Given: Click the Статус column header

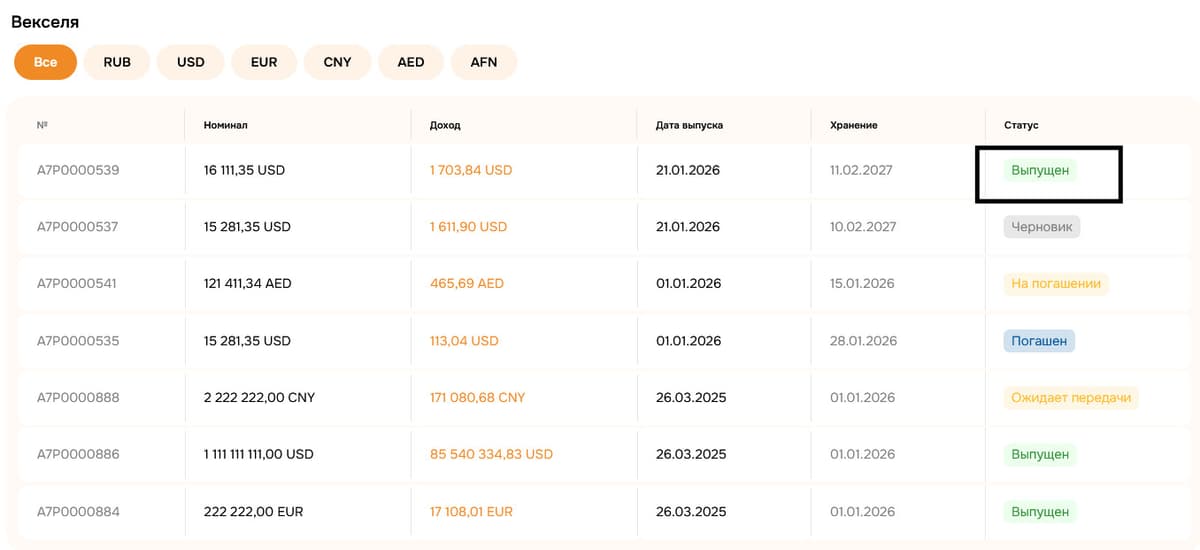Looking at the screenshot, I should point(1021,125).
